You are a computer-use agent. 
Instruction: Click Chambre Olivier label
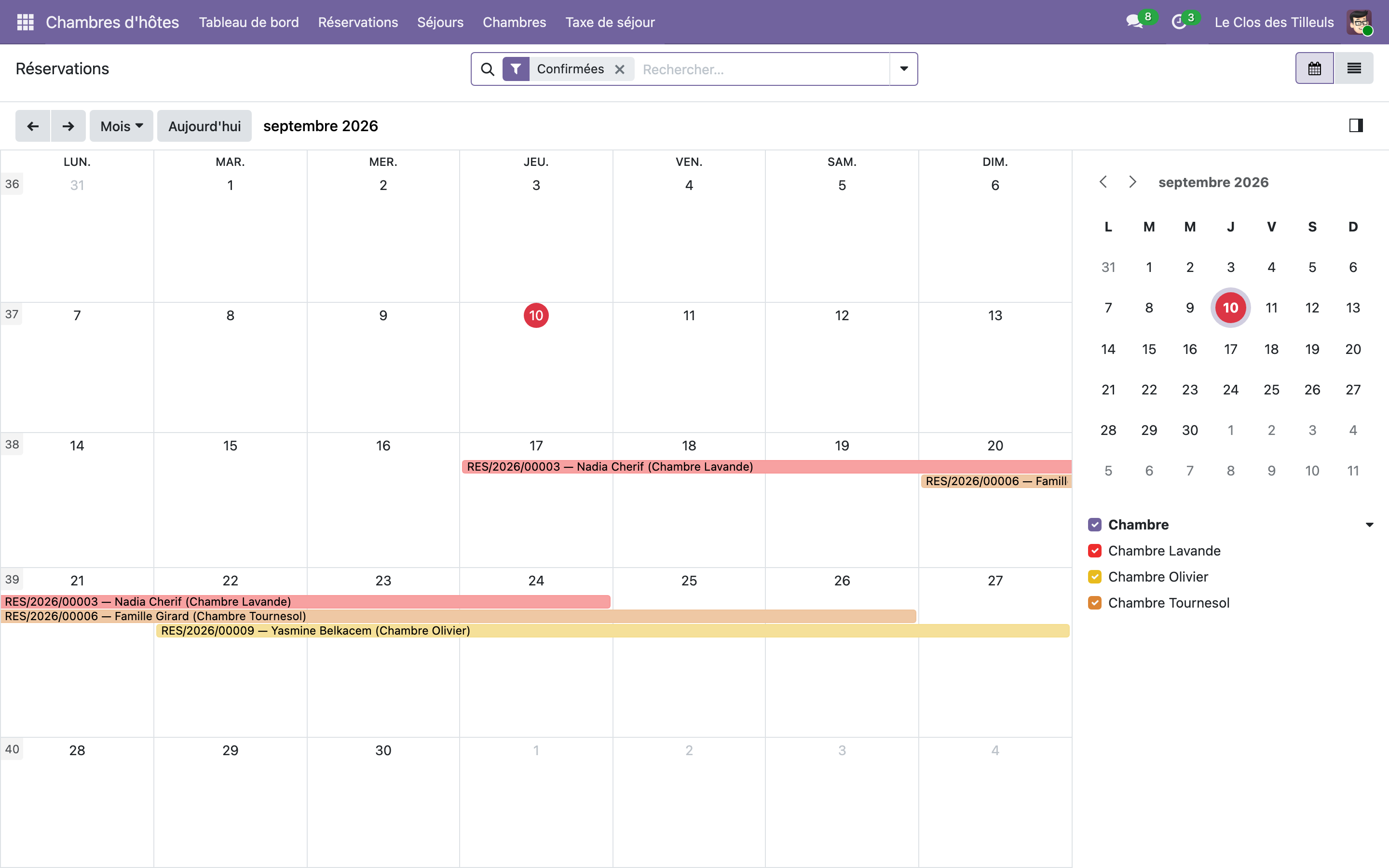[x=1157, y=576]
